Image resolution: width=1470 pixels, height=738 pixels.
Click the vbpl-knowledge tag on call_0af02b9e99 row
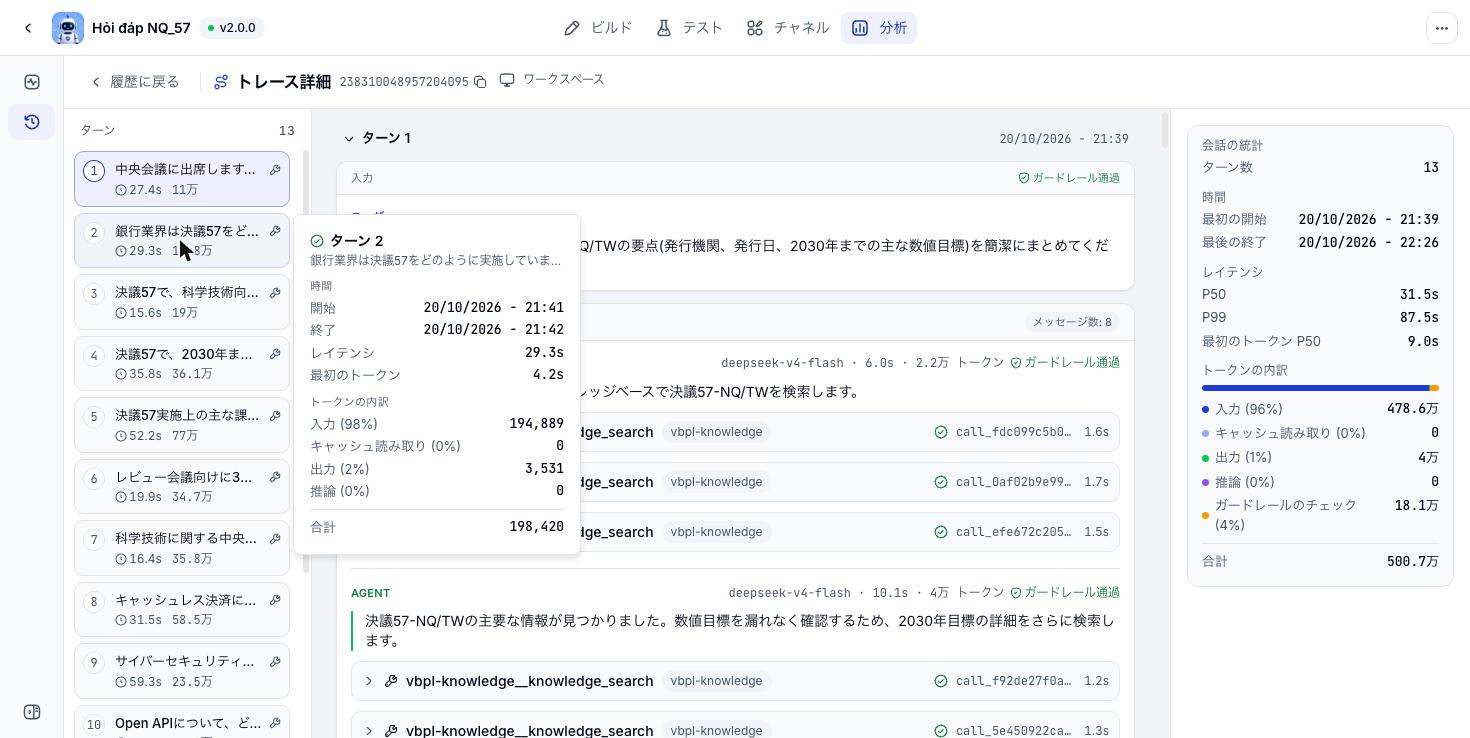(716, 482)
